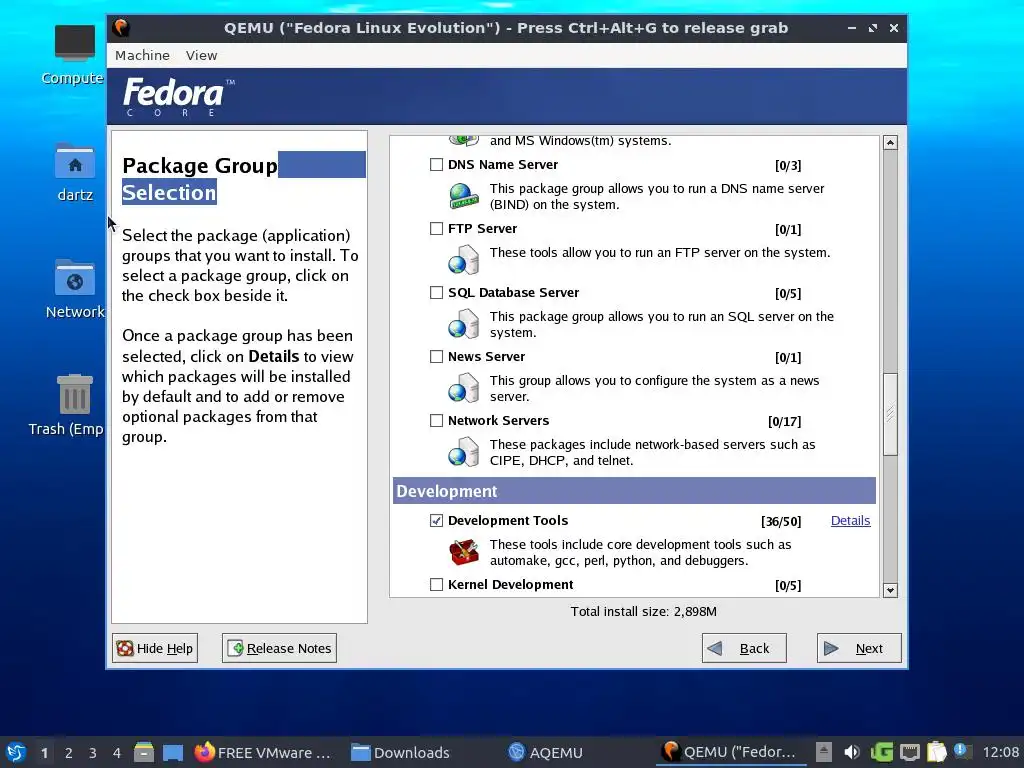The image size is (1024, 768).
Task: Click the scrollbar down arrow
Action: 890,590
